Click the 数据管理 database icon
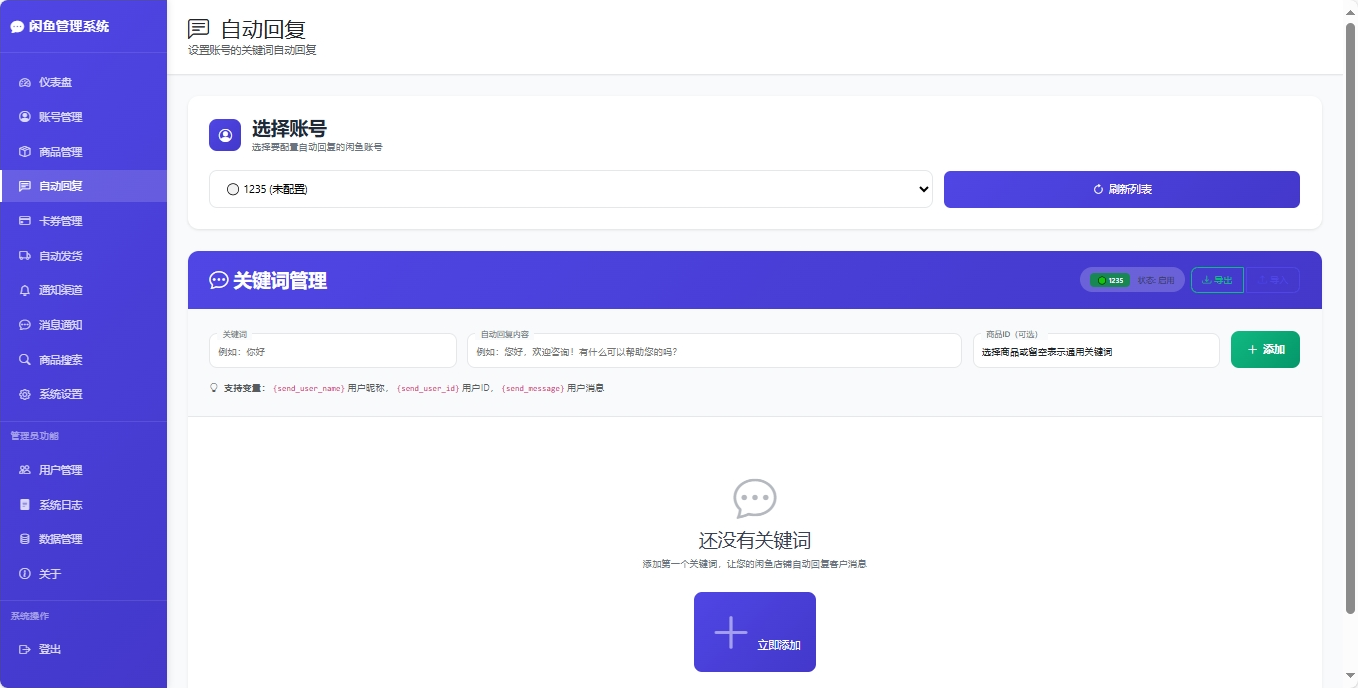The height and width of the screenshot is (688, 1358). click(25, 539)
